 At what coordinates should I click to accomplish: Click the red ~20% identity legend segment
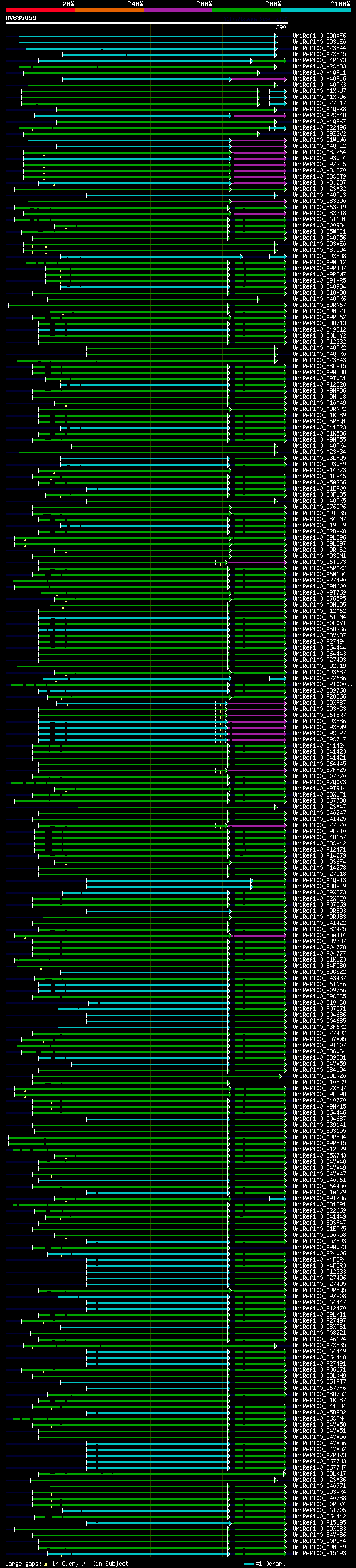pyautogui.click(x=39, y=10)
